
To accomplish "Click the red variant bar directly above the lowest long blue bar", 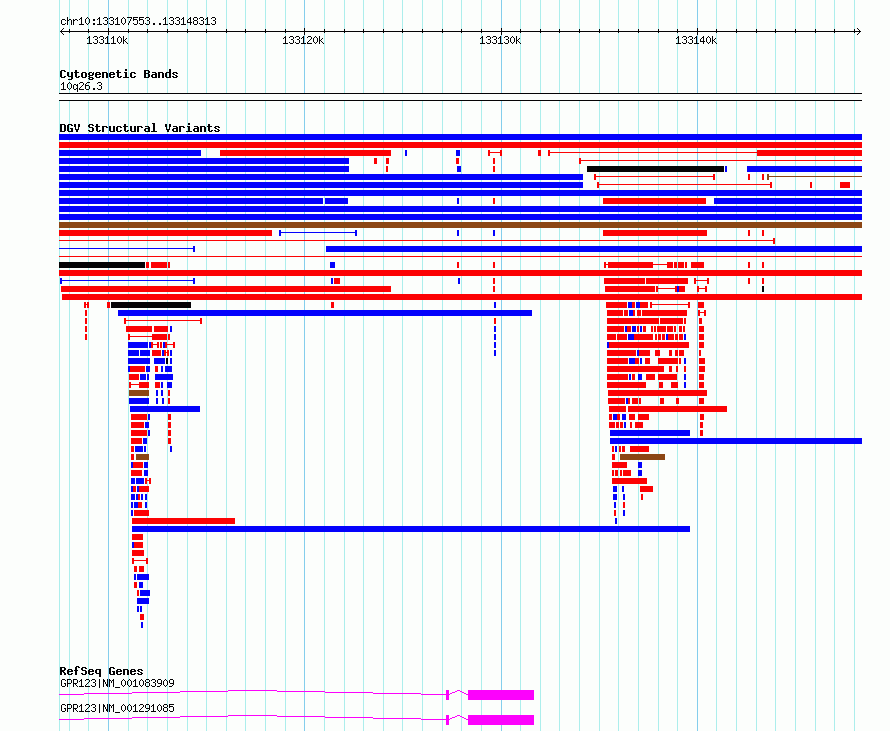I will pyautogui.click(x=183, y=521).
